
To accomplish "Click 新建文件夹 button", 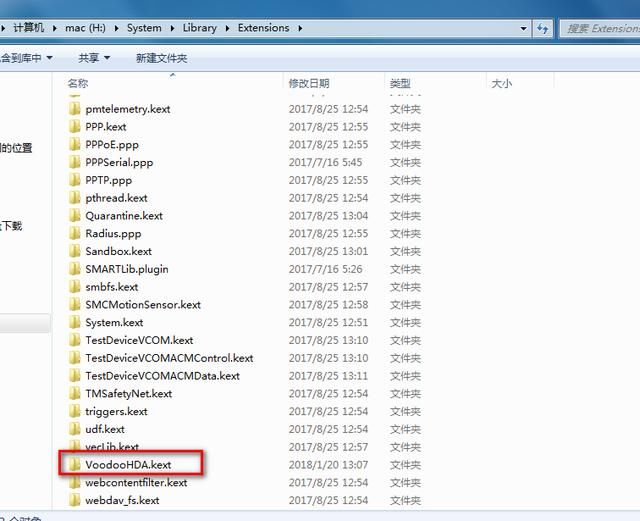I will click(161, 59).
